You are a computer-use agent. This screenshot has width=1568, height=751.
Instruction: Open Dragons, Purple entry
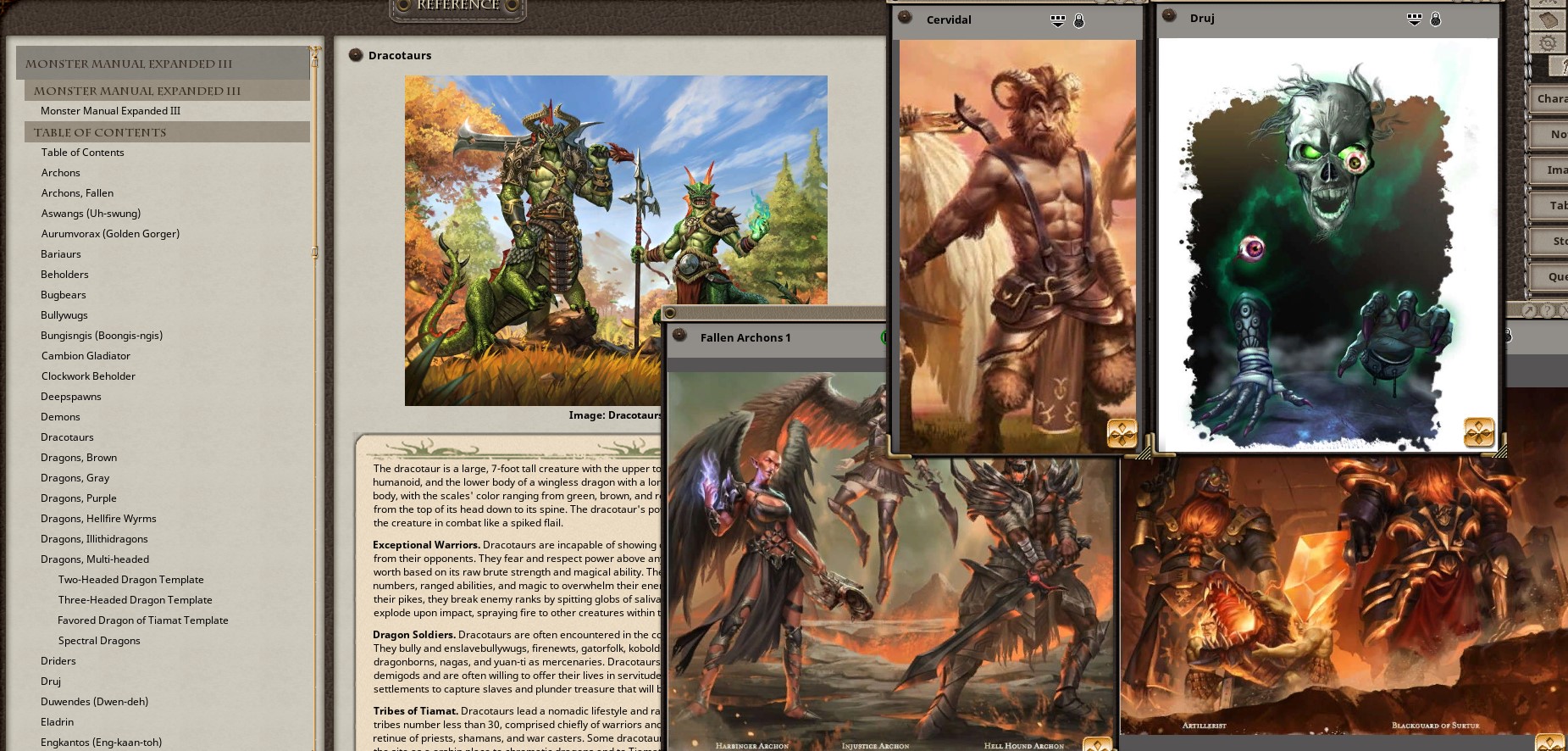pyautogui.click(x=79, y=498)
